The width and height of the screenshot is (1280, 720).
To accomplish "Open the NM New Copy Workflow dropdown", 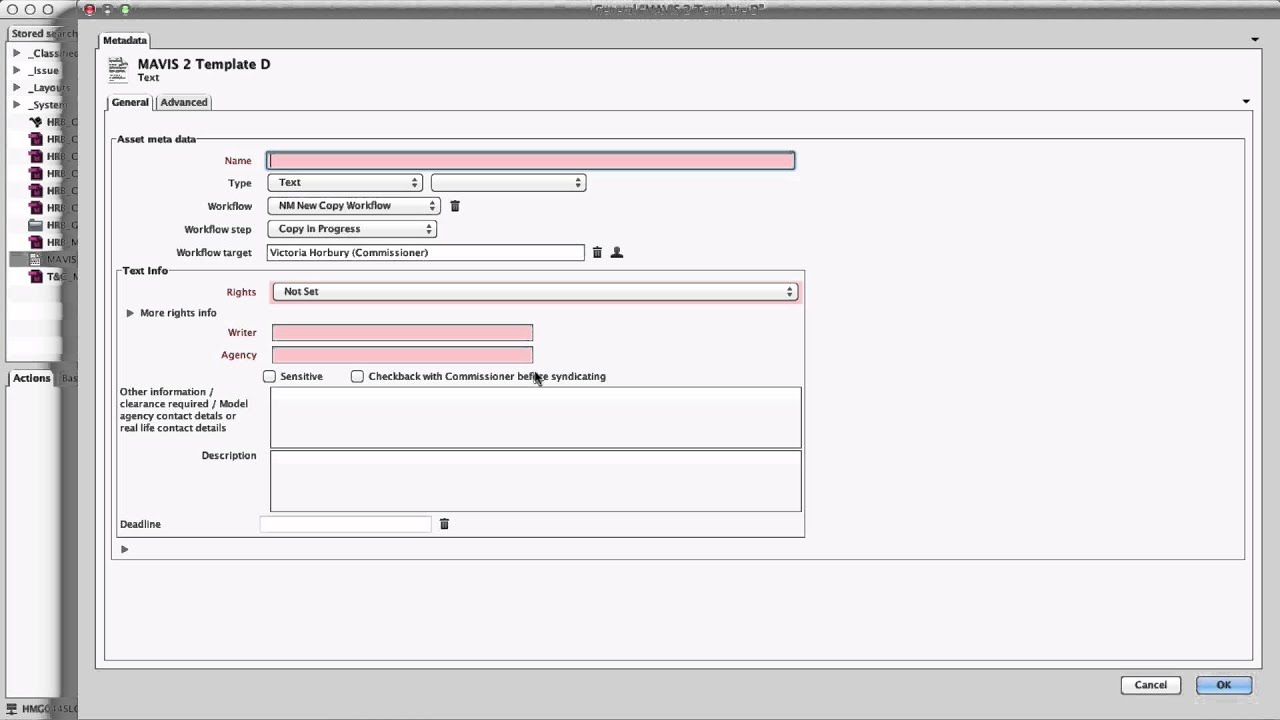I will coord(353,206).
